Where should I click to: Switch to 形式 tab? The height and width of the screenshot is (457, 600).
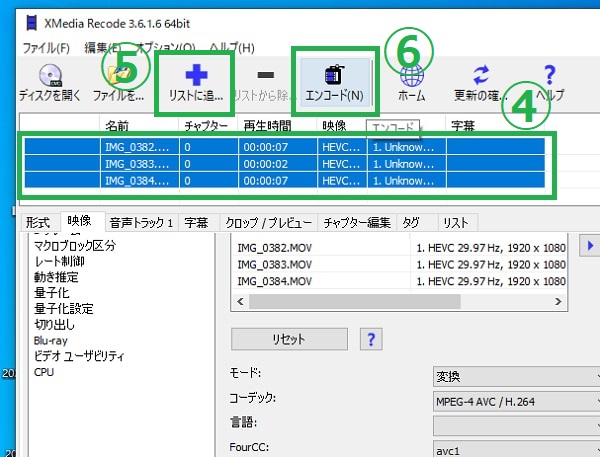38,222
